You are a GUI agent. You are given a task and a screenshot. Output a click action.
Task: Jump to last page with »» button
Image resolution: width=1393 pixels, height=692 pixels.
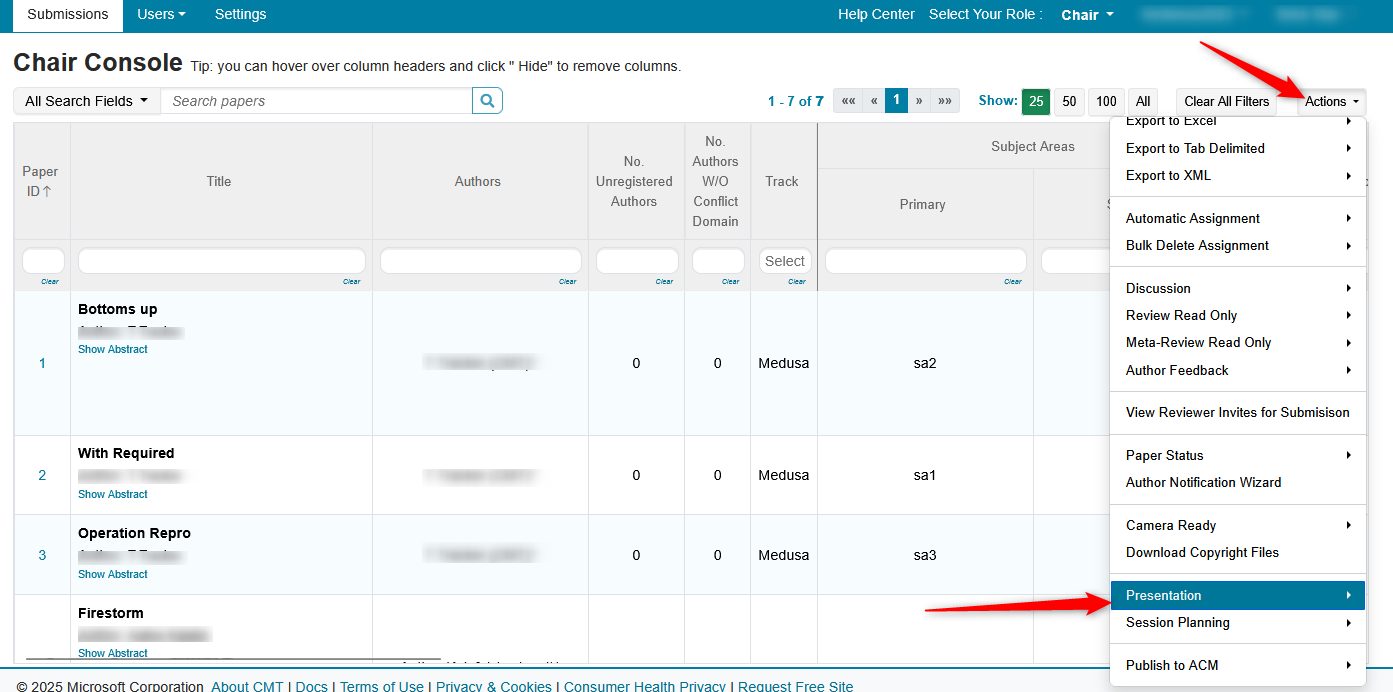(x=945, y=101)
